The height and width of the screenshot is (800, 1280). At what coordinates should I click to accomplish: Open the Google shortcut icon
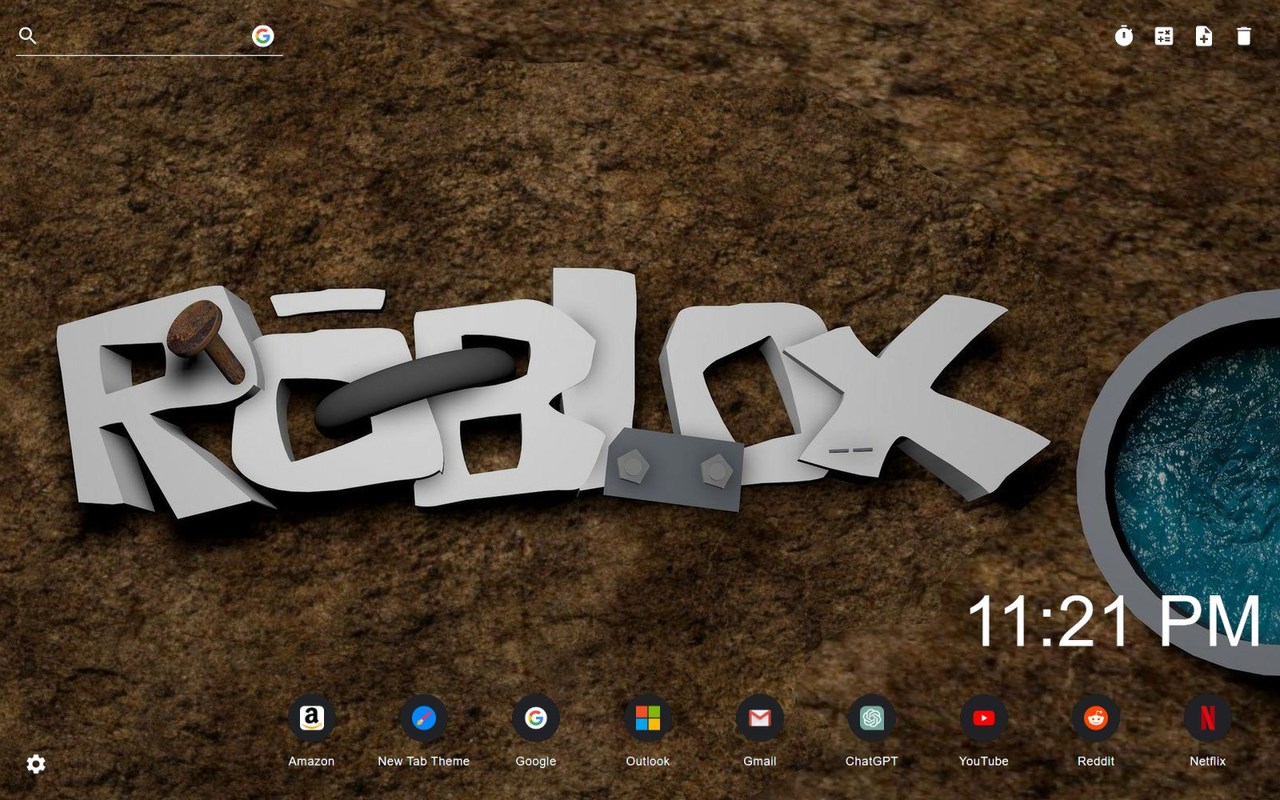tap(536, 718)
